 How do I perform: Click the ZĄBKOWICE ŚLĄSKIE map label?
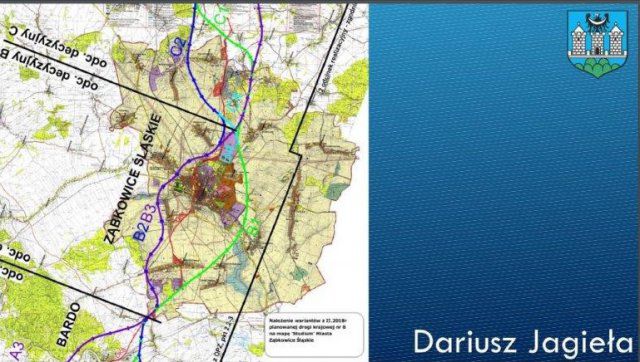(x=133, y=179)
